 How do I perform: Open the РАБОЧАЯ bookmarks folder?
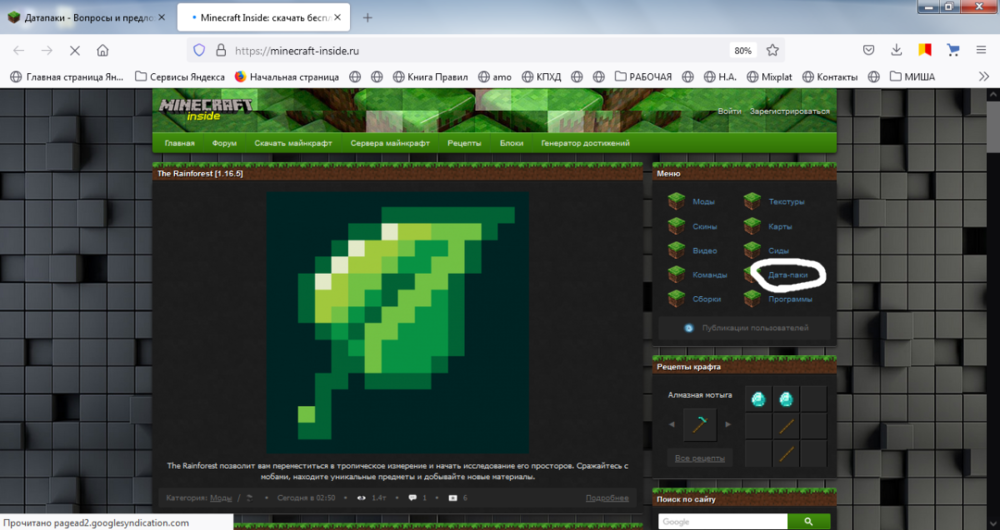point(643,77)
